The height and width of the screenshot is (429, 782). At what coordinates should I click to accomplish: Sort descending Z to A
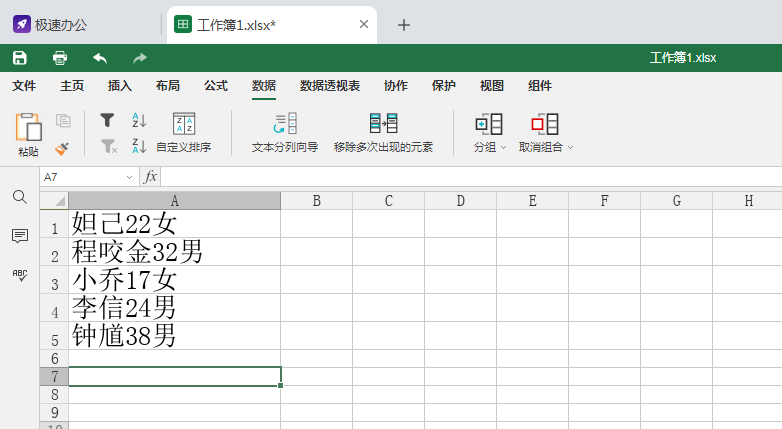coord(139,146)
